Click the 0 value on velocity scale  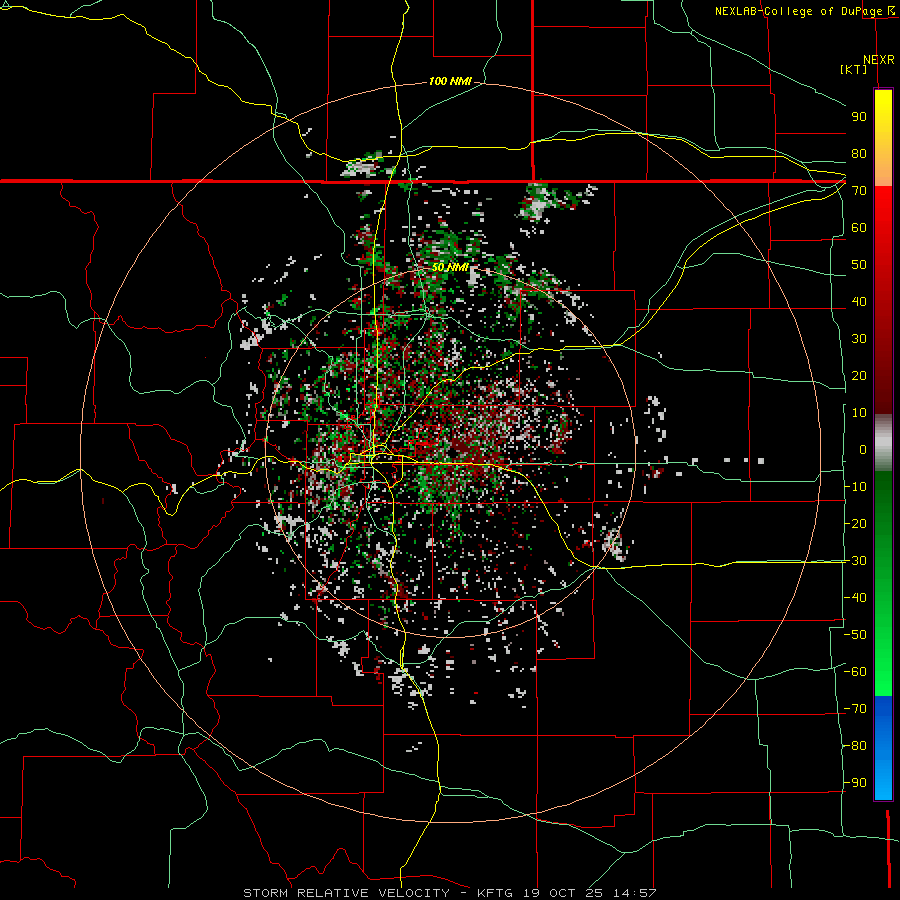(x=863, y=450)
